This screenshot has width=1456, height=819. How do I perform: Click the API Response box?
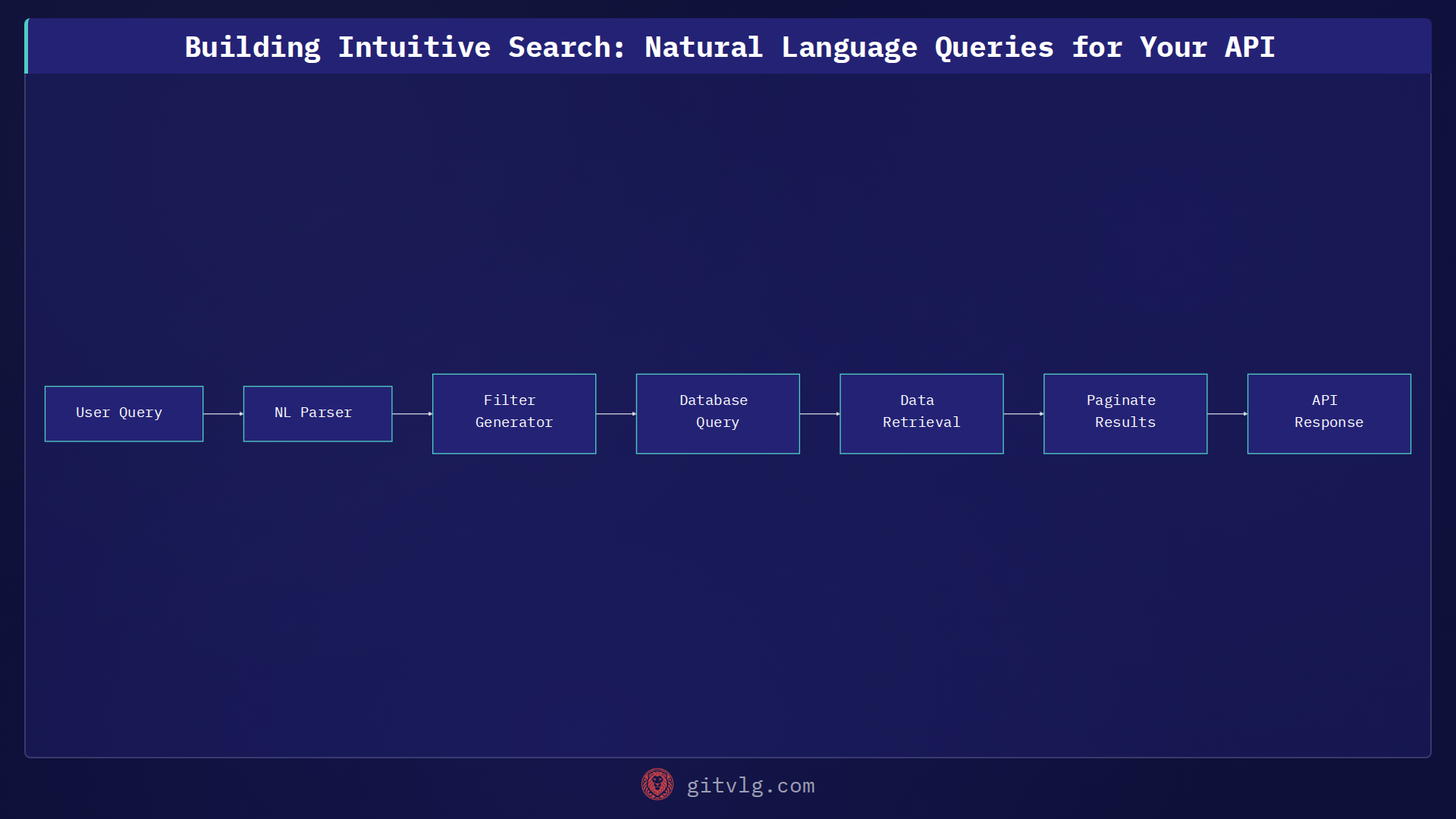(1329, 414)
